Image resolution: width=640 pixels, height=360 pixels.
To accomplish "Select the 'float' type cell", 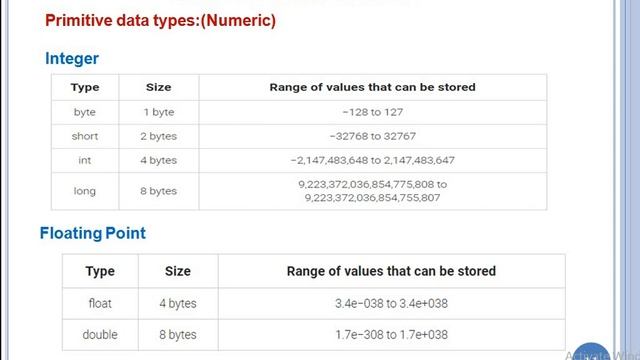I will (x=100, y=304).
